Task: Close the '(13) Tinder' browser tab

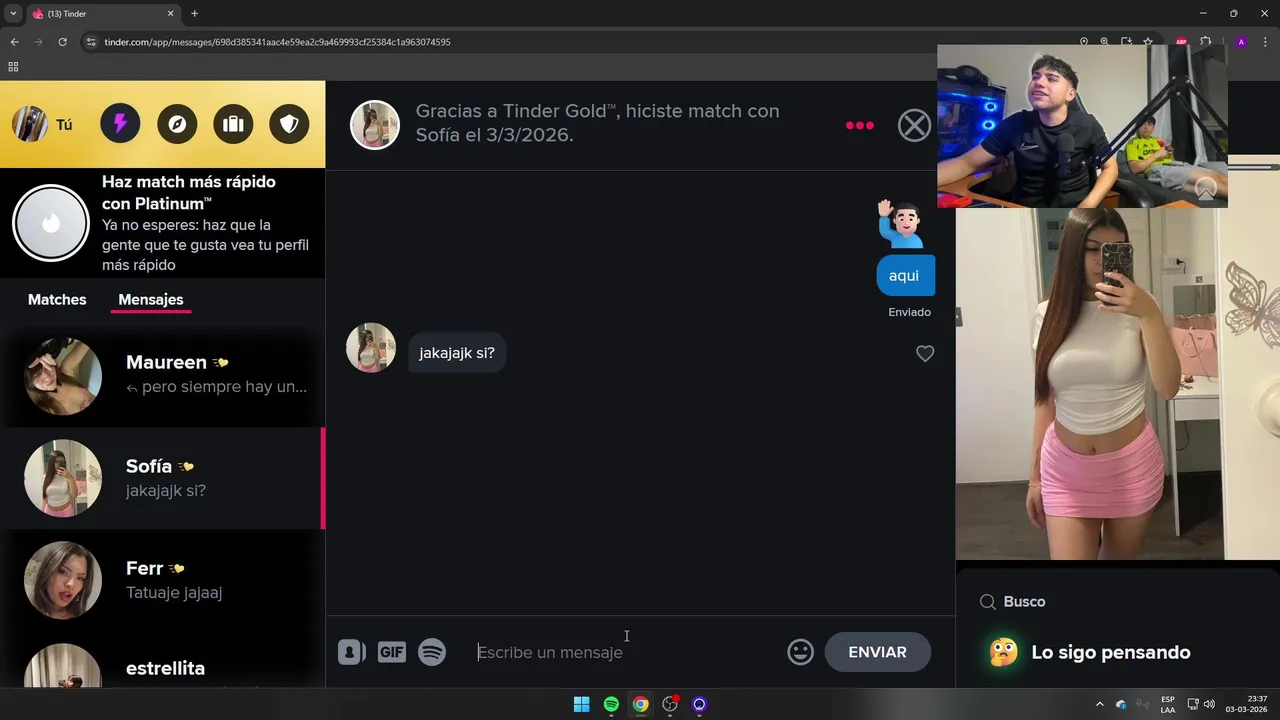Action: [170, 14]
